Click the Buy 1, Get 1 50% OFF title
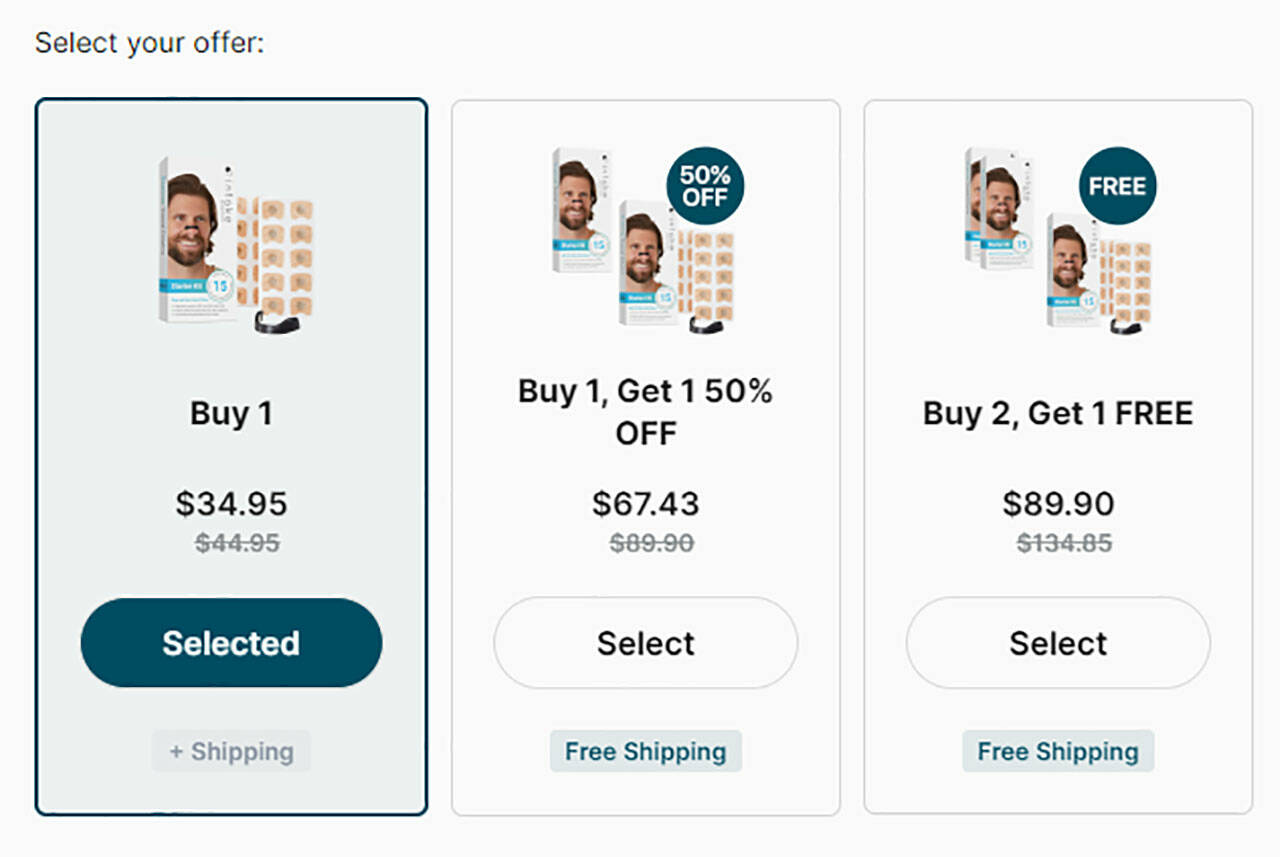This screenshot has height=857, width=1280. (x=645, y=412)
